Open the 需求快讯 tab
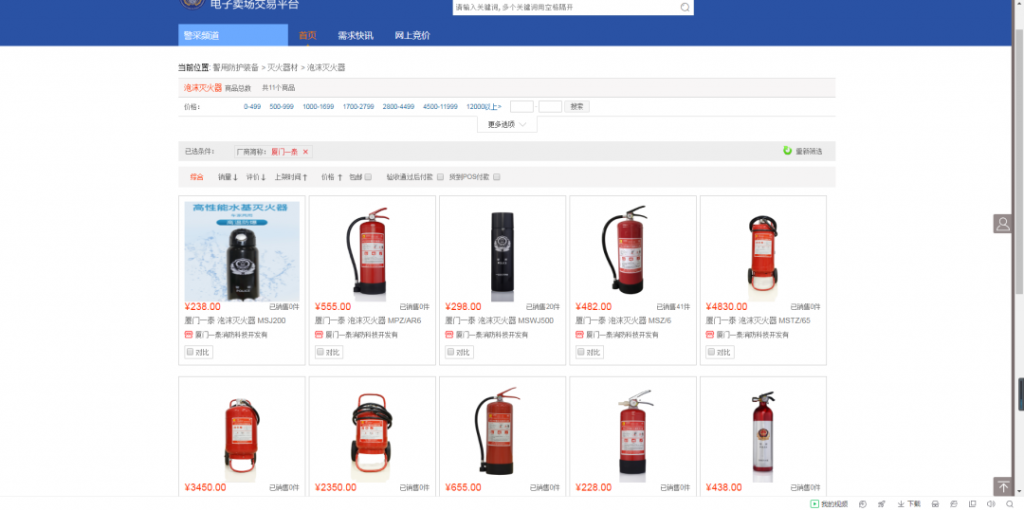1024x511 pixels. point(355,35)
